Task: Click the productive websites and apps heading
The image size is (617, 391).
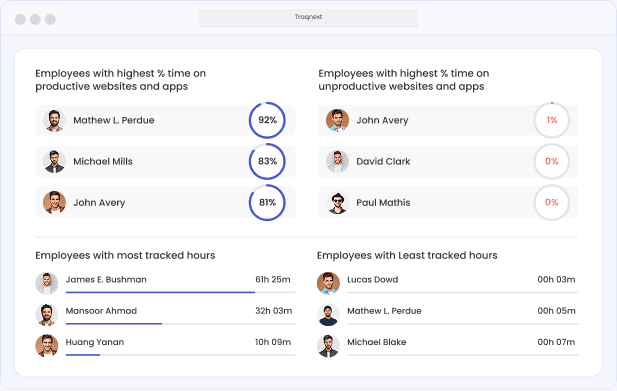Action: tap(120, 80)
